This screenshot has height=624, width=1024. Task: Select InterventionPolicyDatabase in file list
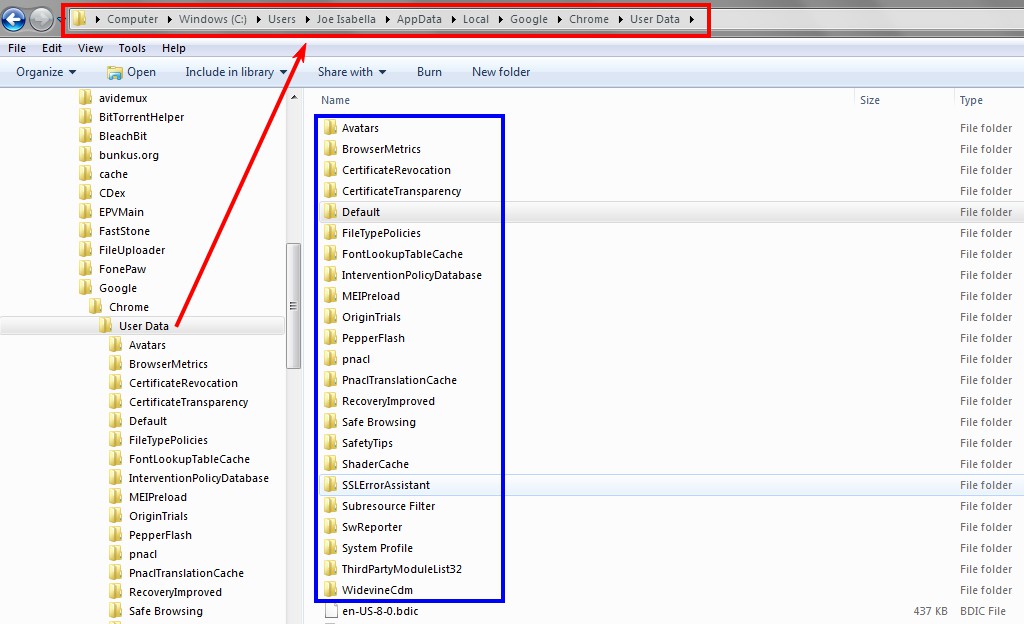pos(411,275)
